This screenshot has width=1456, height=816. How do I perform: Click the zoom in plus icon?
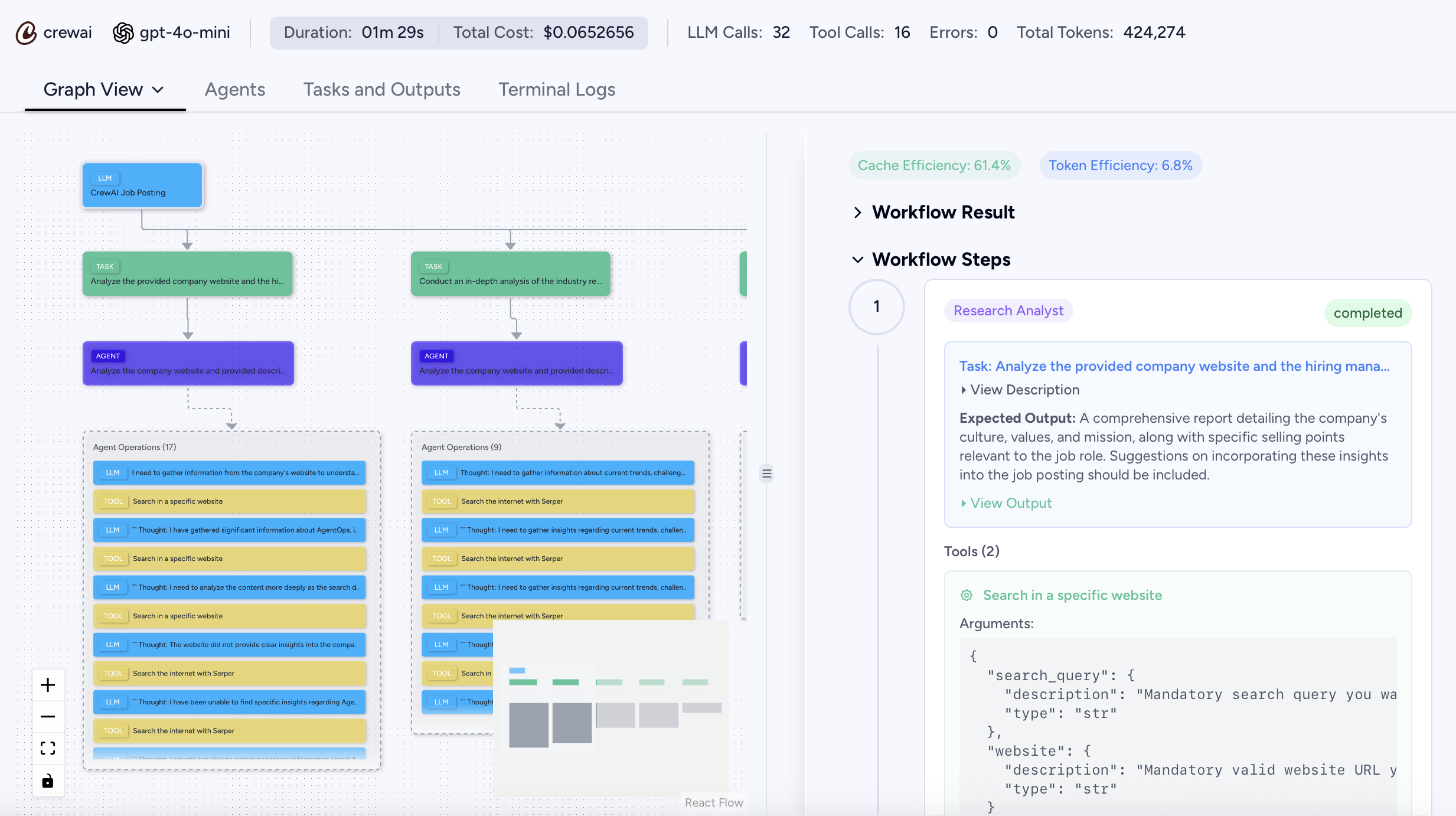(x=48, y=685)
